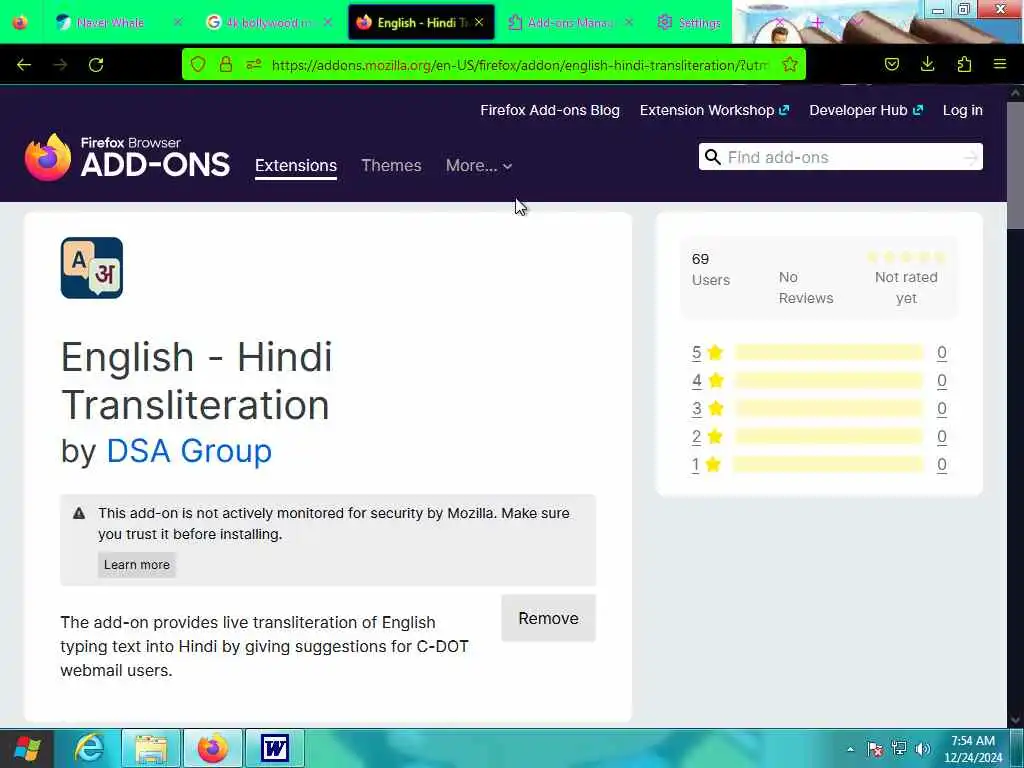Launch Internet Explorer from taskbar

tap(89, 748)
